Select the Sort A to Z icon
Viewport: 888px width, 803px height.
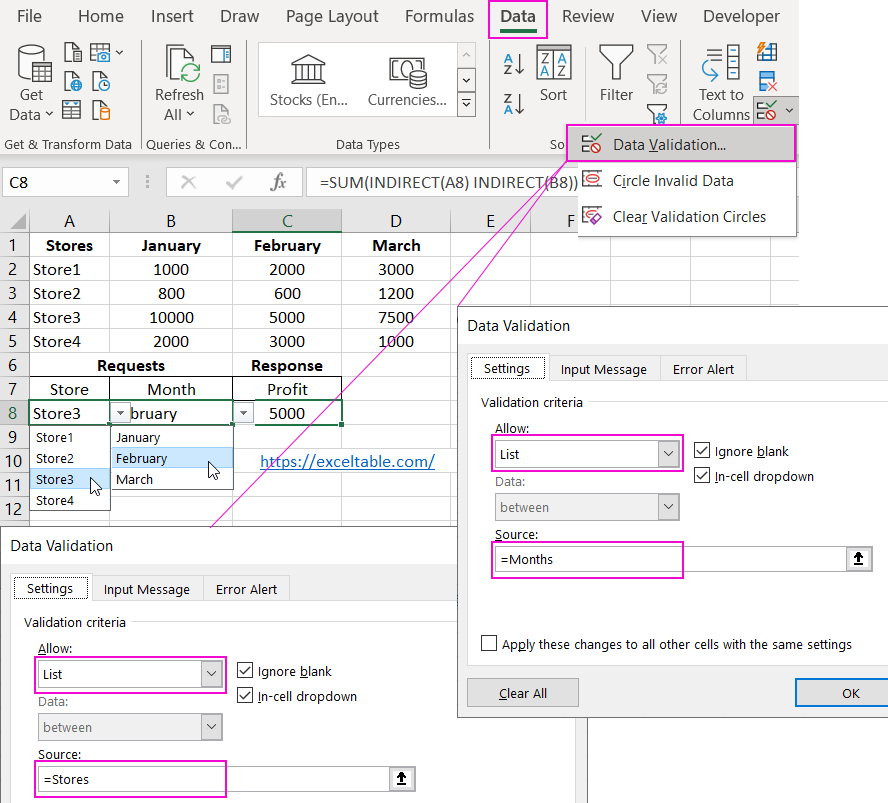pyautogui.click(x=512, y=62)
